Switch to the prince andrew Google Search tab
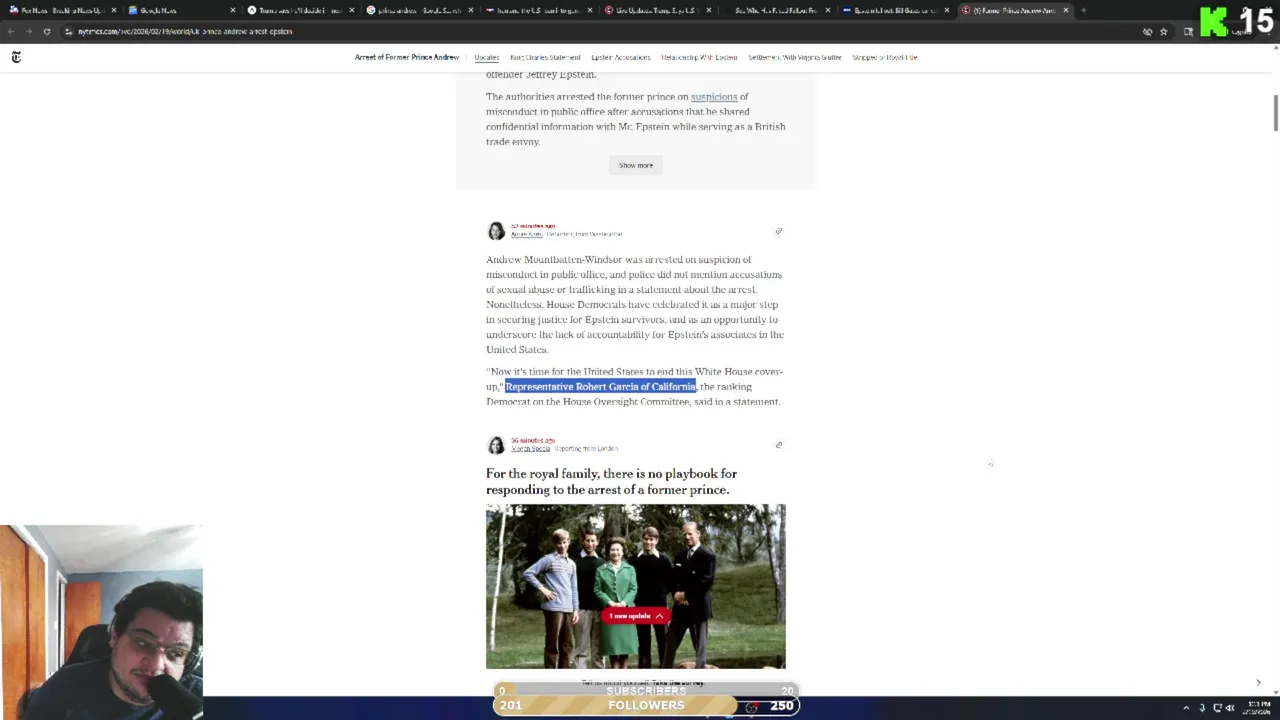Image resolution: width=1280 pixels, height=720 pixels. [419, 10]
